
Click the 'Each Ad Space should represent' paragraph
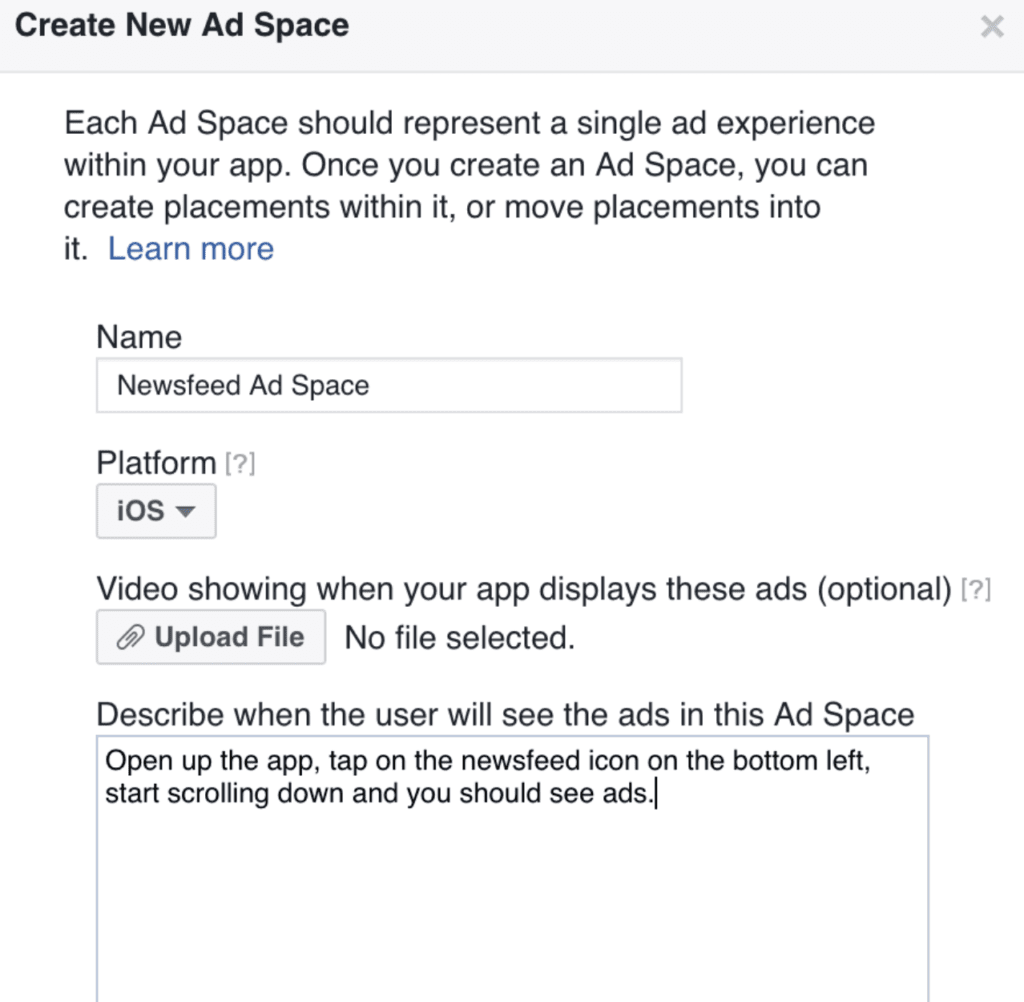point(470,186)
